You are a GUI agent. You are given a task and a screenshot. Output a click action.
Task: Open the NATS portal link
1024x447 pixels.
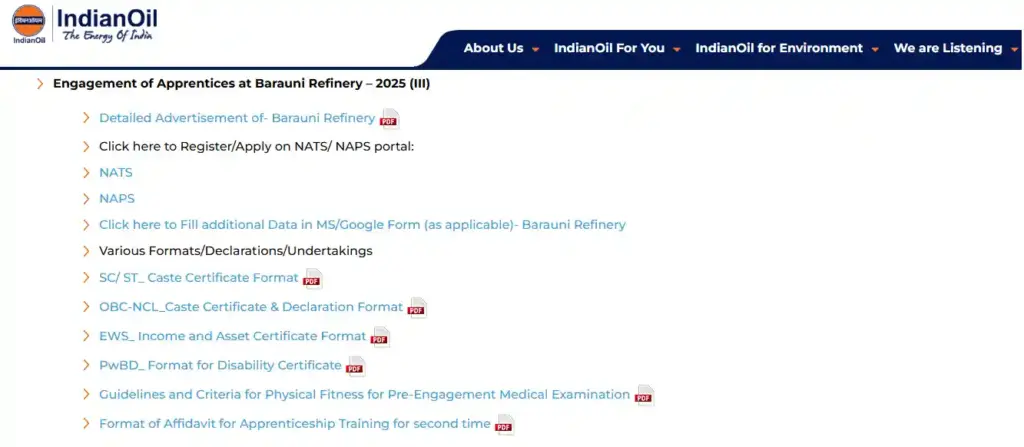click(116, 172)
